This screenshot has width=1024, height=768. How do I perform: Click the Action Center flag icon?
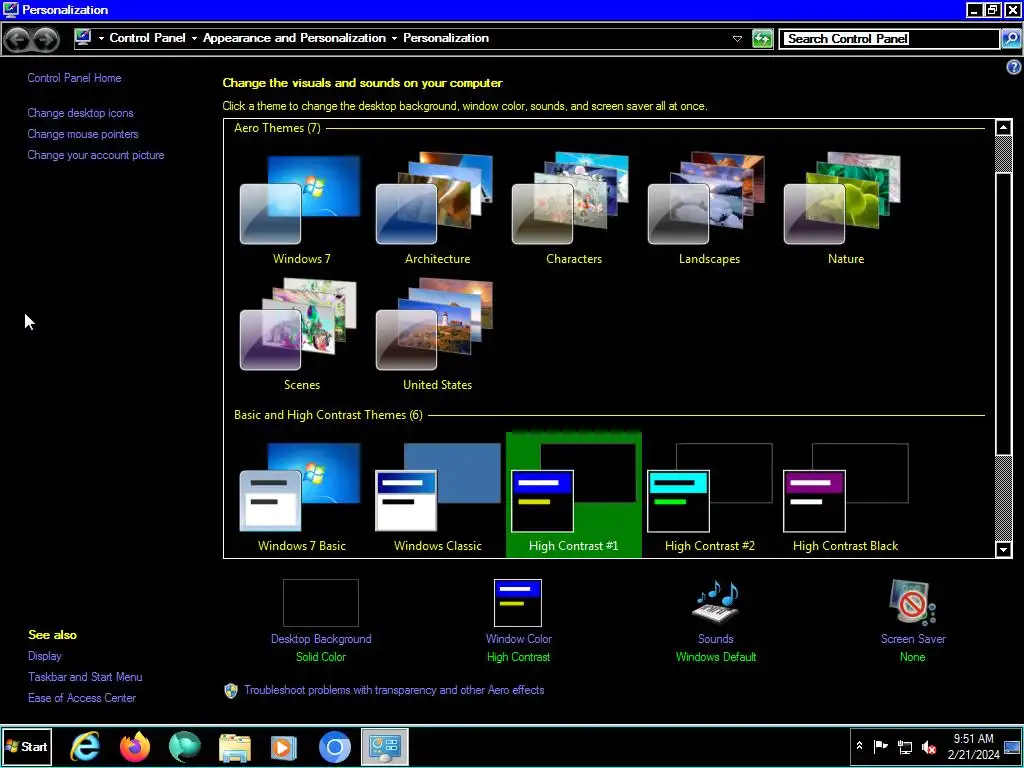[x=880, y=746]
